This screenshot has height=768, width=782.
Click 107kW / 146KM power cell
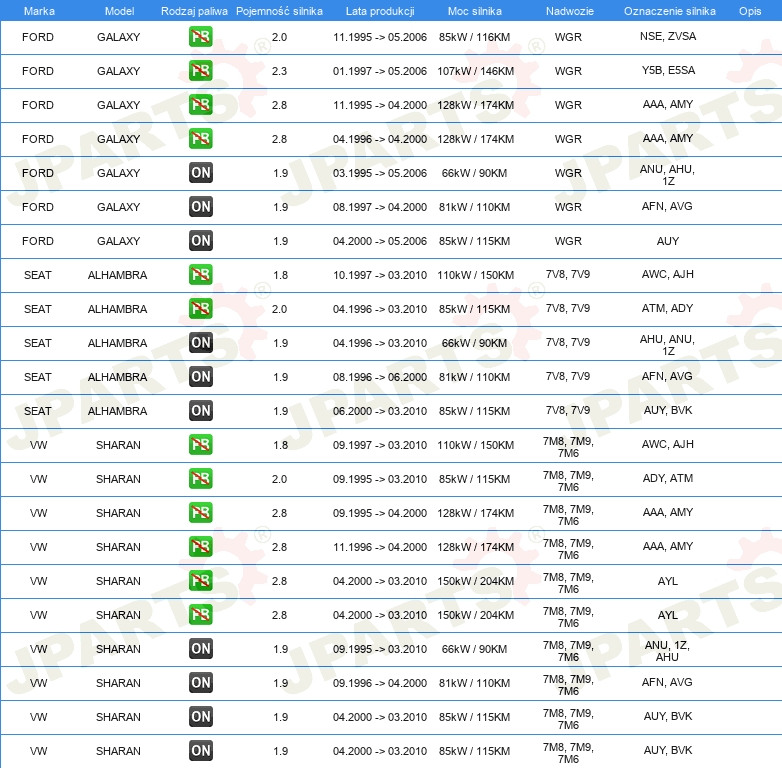pyautogui.click(x=475, y=71)
